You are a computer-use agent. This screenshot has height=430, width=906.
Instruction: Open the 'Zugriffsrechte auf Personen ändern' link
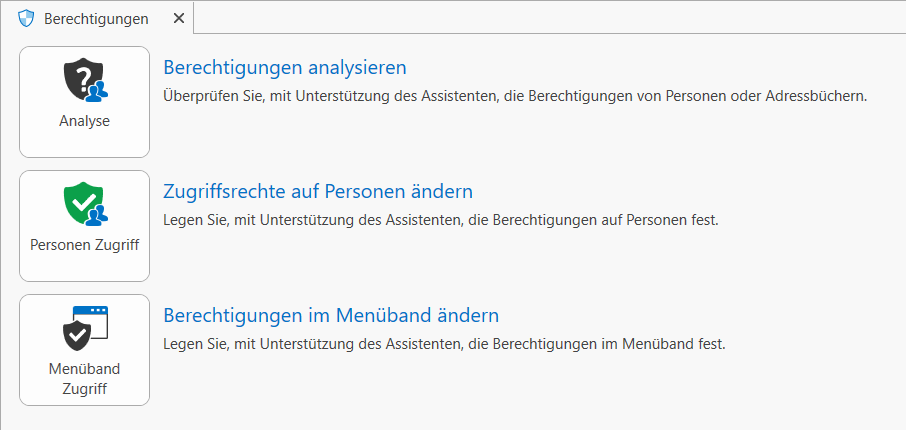pos(318,191)
